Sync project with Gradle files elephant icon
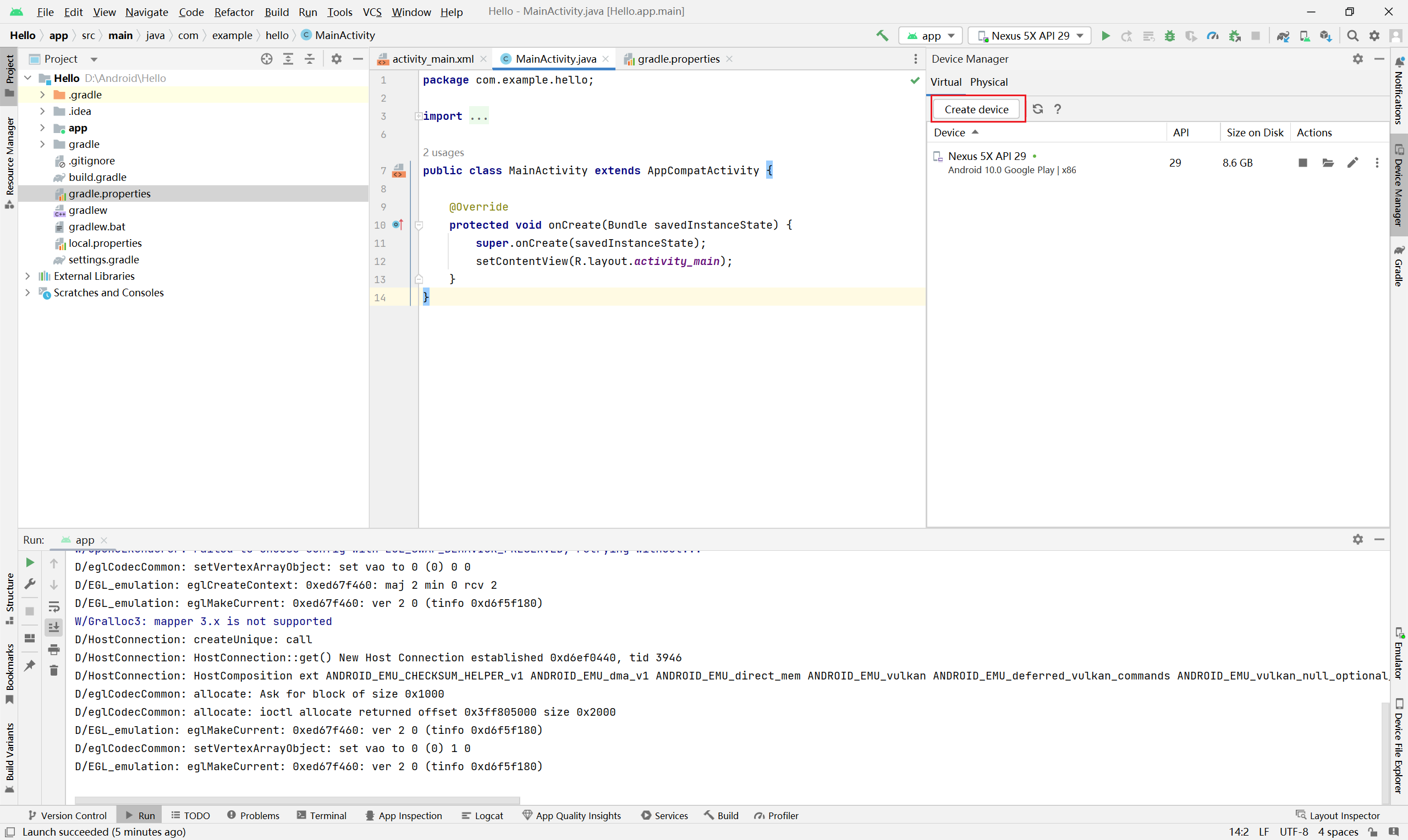Viewport: 1408px width, 840px height. pos(1283,36)
